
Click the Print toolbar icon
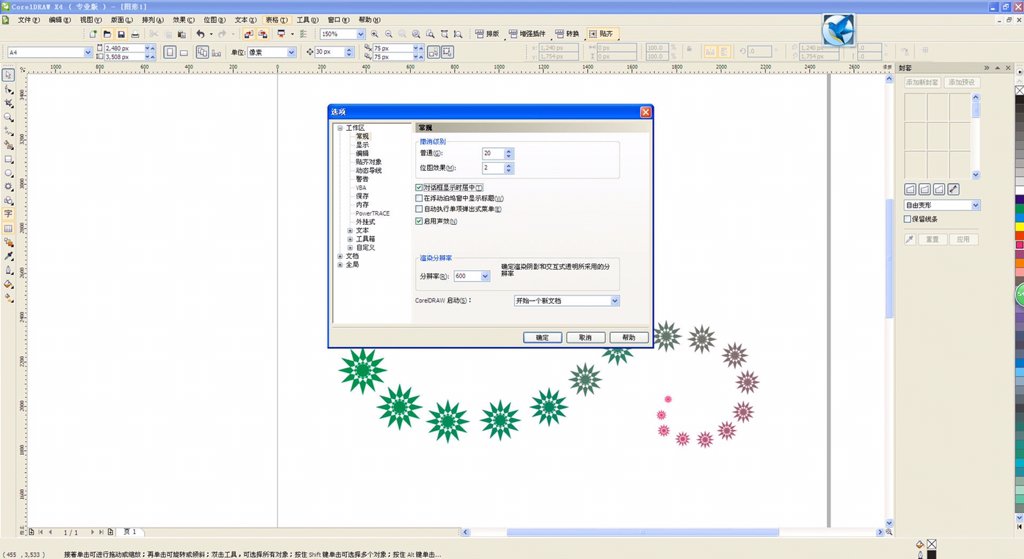[135, 34]
